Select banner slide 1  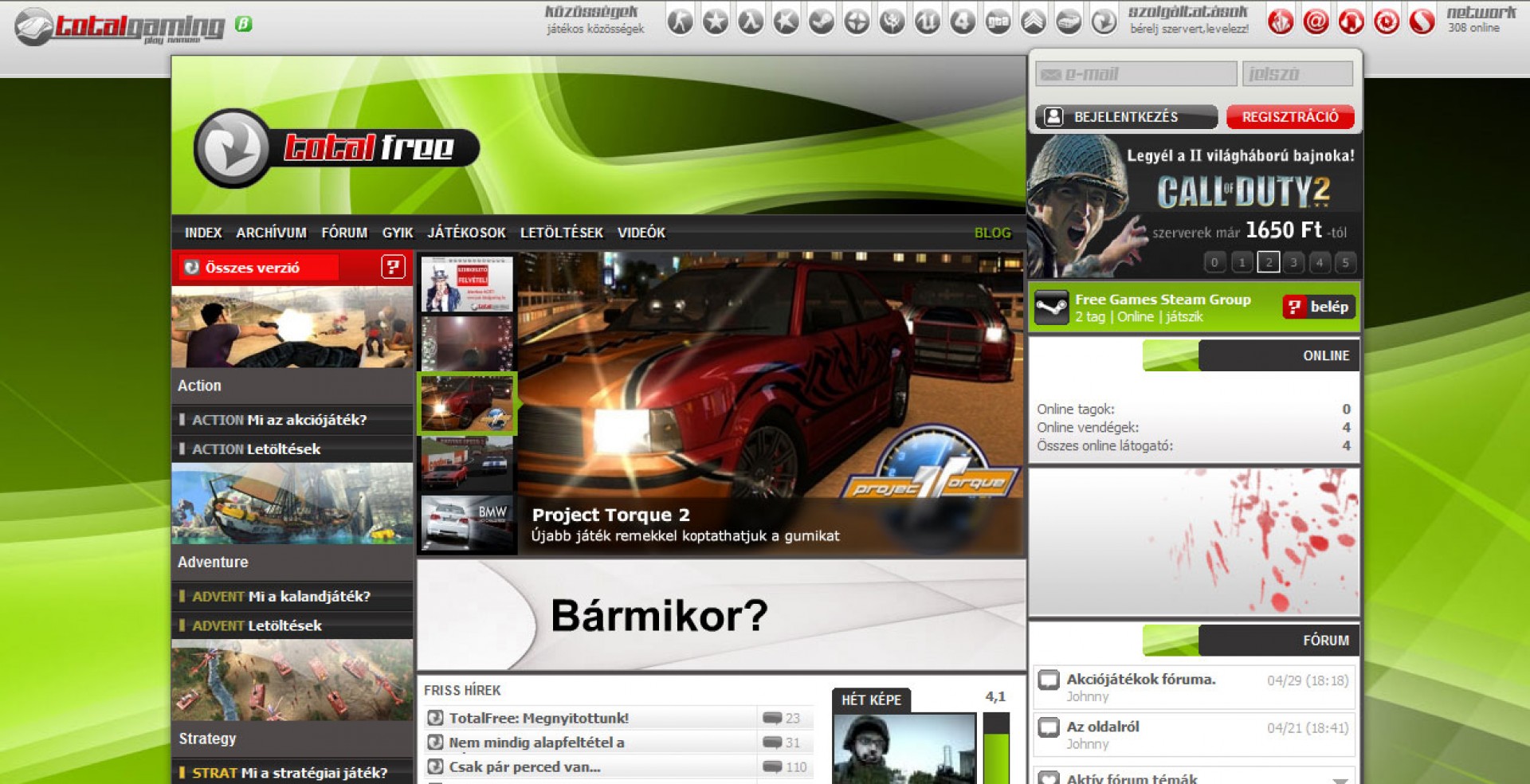[x=1242, y=262]
